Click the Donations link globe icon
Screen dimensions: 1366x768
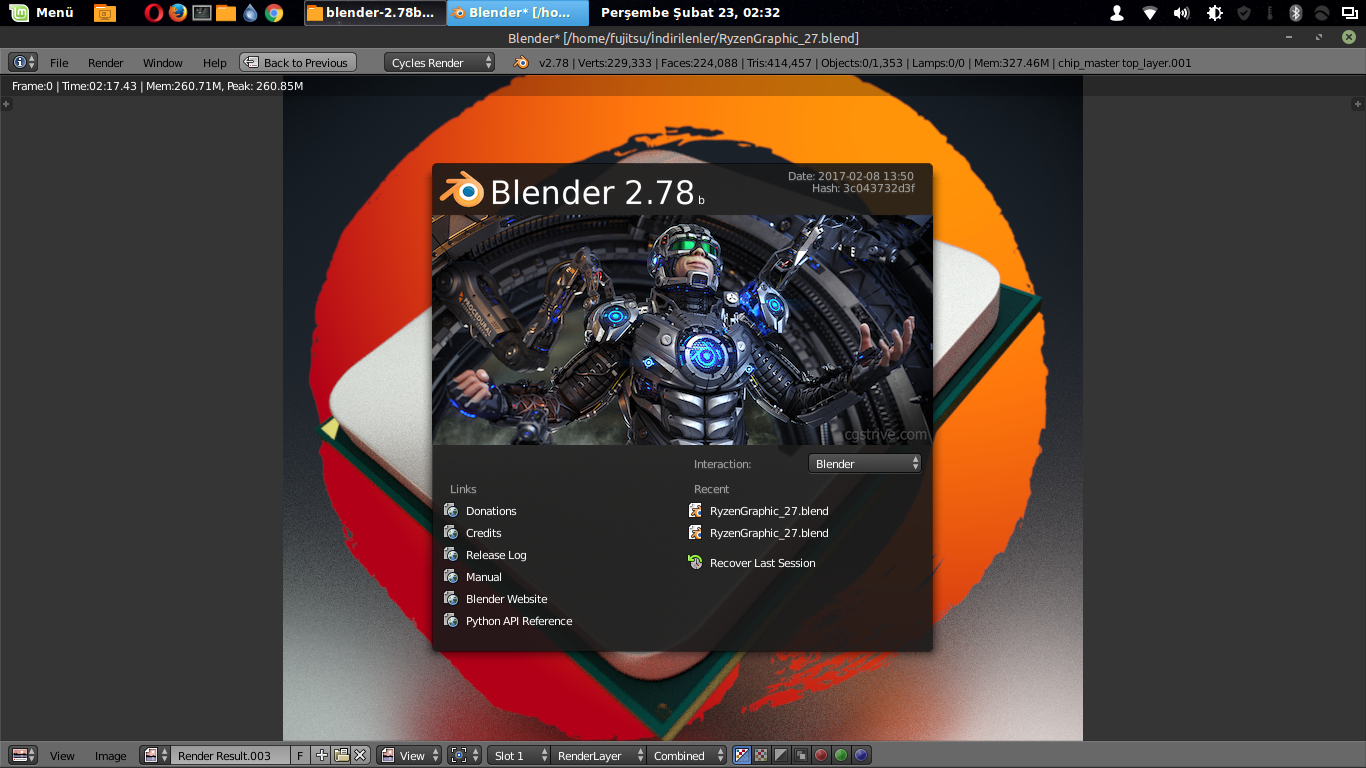point(451,510)
